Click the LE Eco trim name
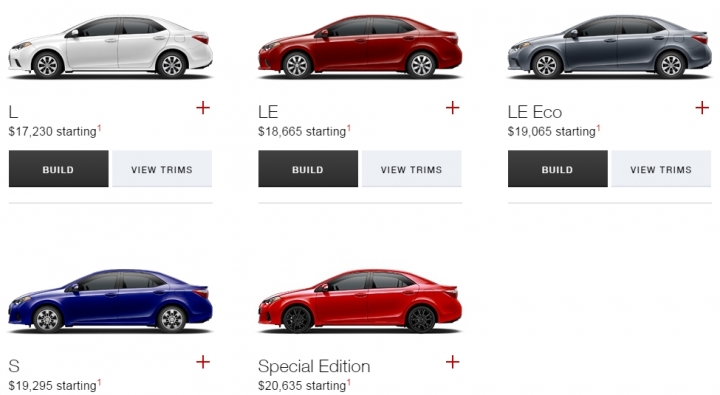This screenshot has width=720, height=395. [x=535, y=112]
